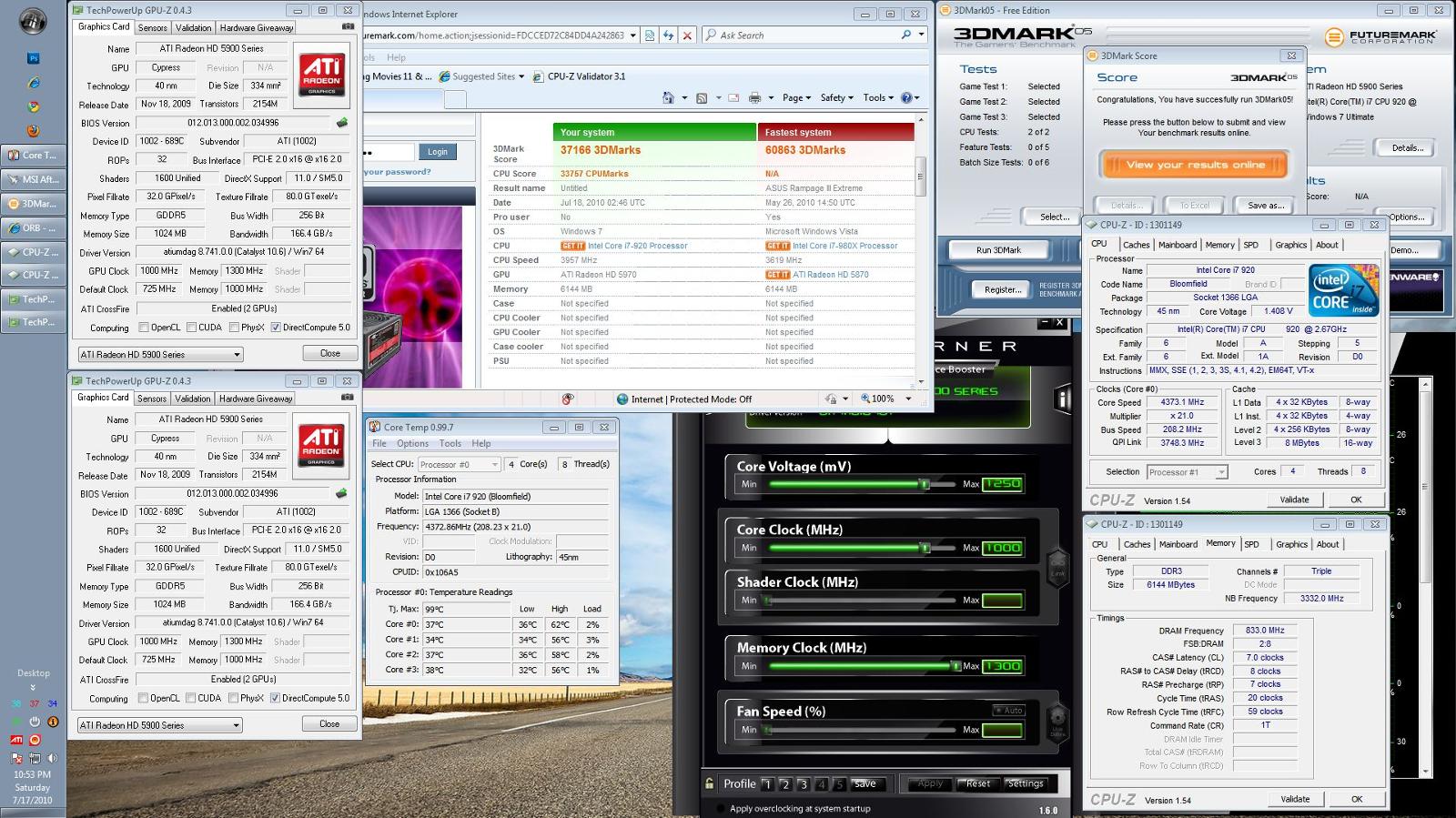
Task: Select Afterburner profile 1
Action: (x=767, y=783)
